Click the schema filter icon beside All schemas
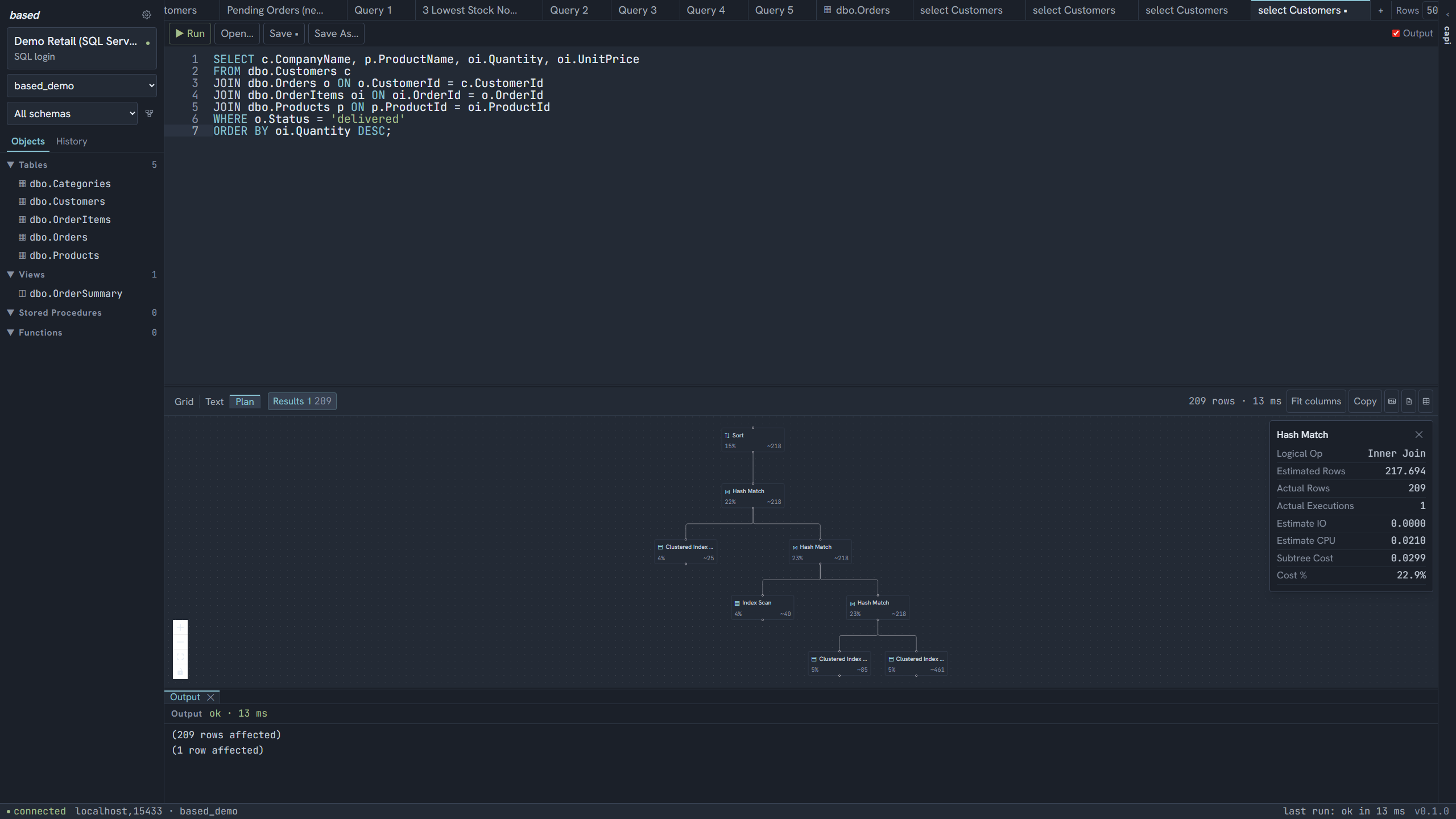The image size is (1456, 819). pyautogui.click(x=149, y=113)
